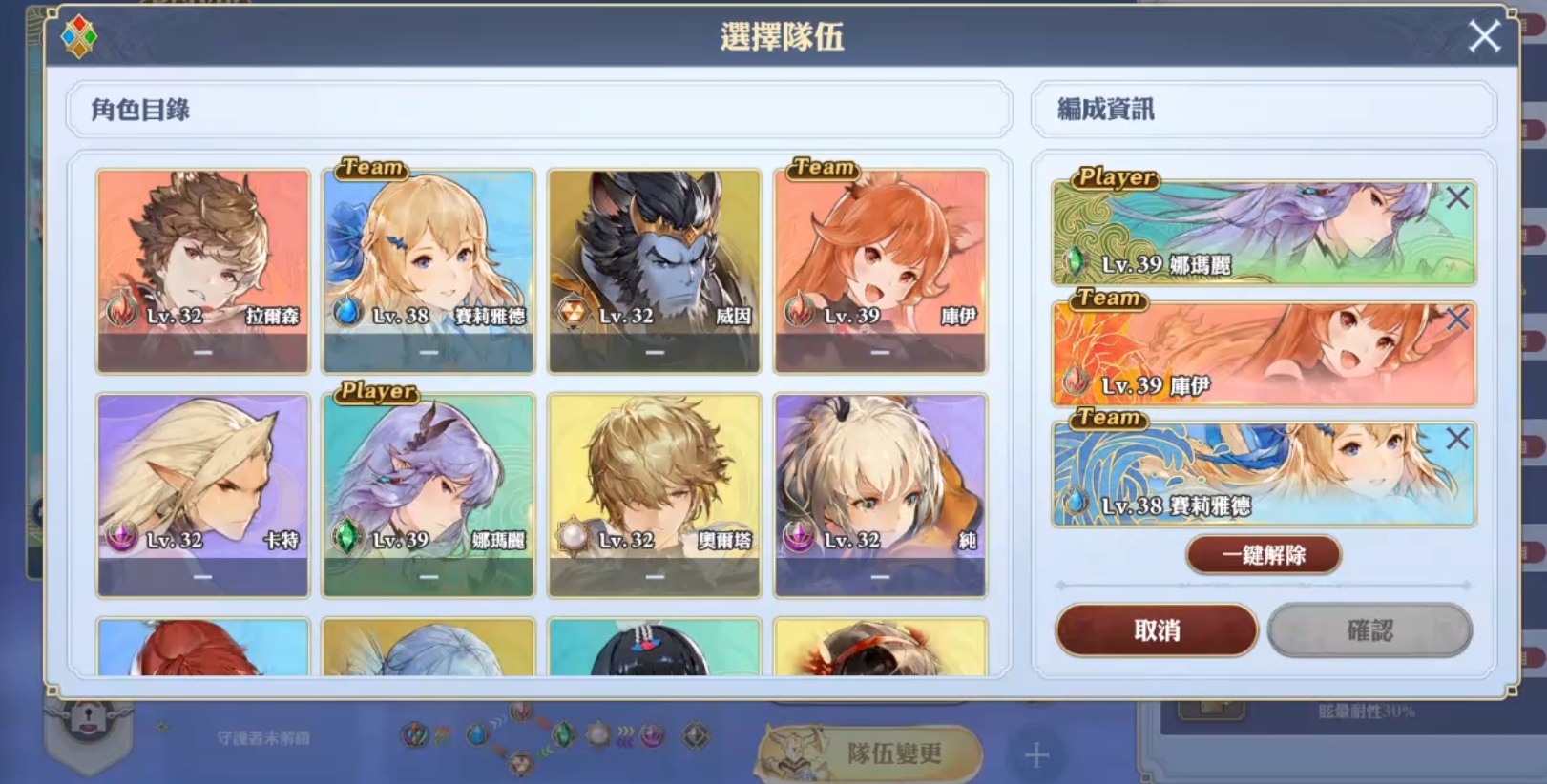Select character 威因 Lv.32 card
Screen dimensions: 1547x784
pos(655,271)
